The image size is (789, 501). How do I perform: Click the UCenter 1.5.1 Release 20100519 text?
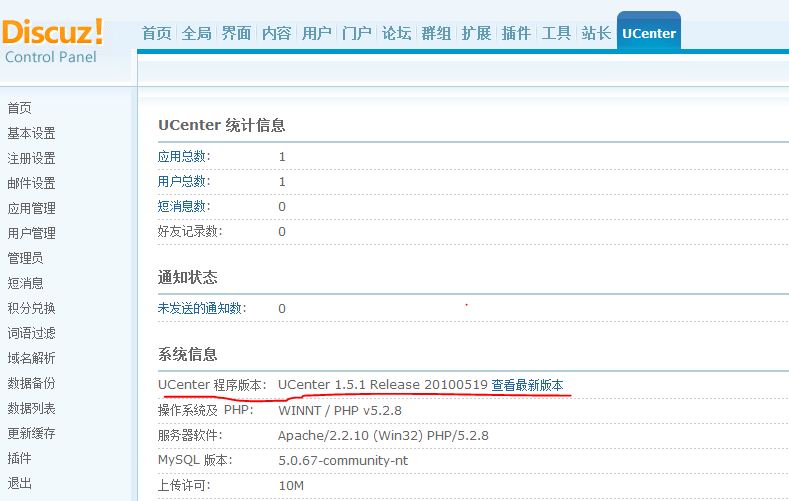pos(383,385)
